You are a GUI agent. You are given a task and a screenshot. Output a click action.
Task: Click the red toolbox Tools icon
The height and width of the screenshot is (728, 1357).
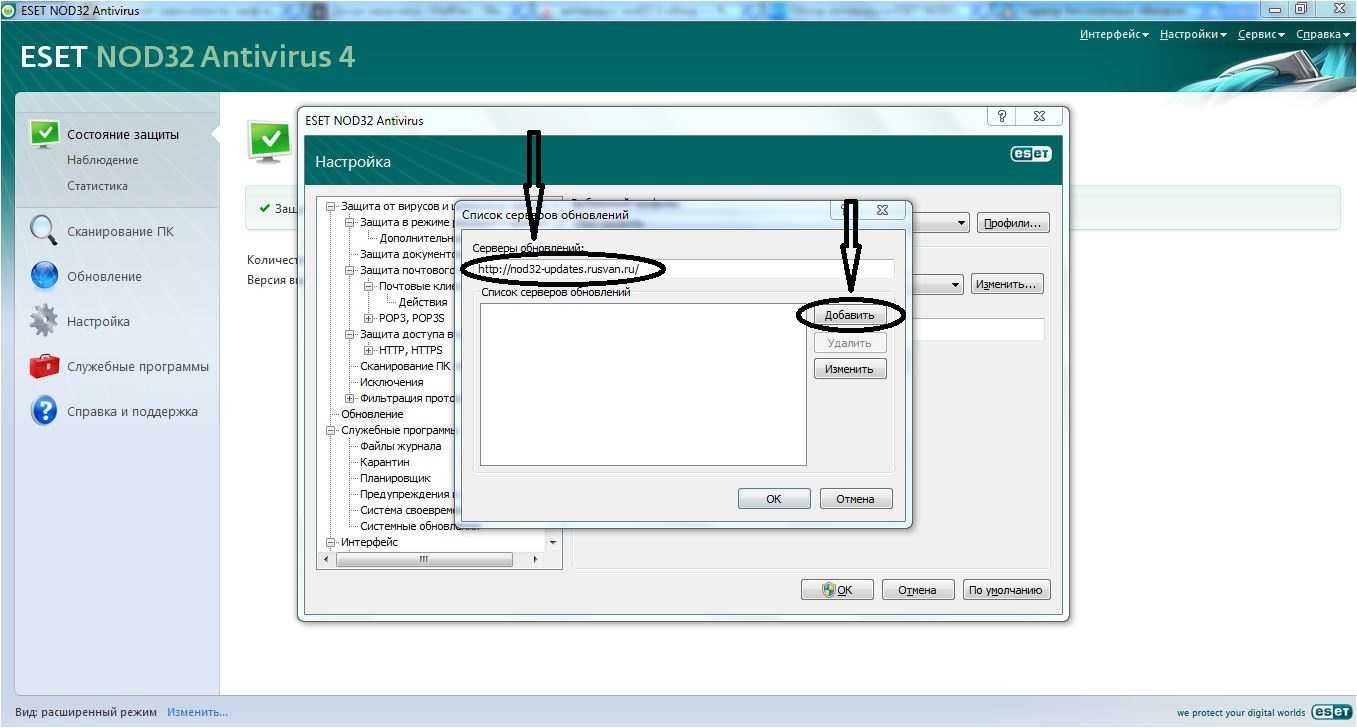click(44, 366)
